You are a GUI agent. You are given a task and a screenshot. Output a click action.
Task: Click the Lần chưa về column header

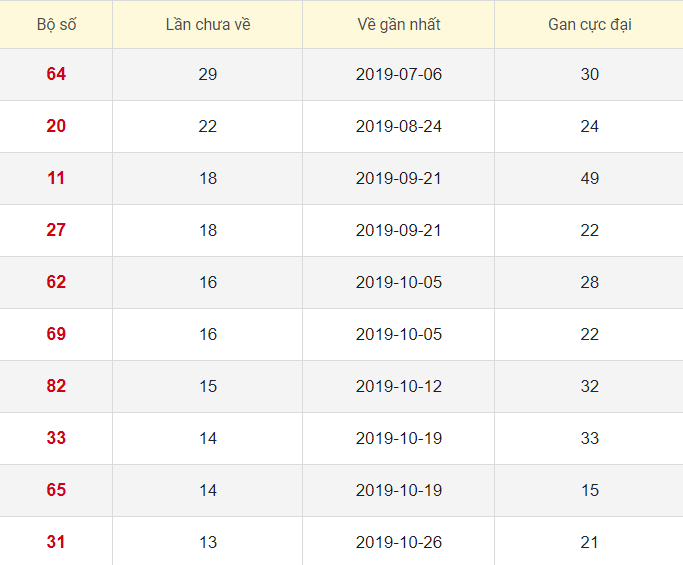[x=208, y=24]
